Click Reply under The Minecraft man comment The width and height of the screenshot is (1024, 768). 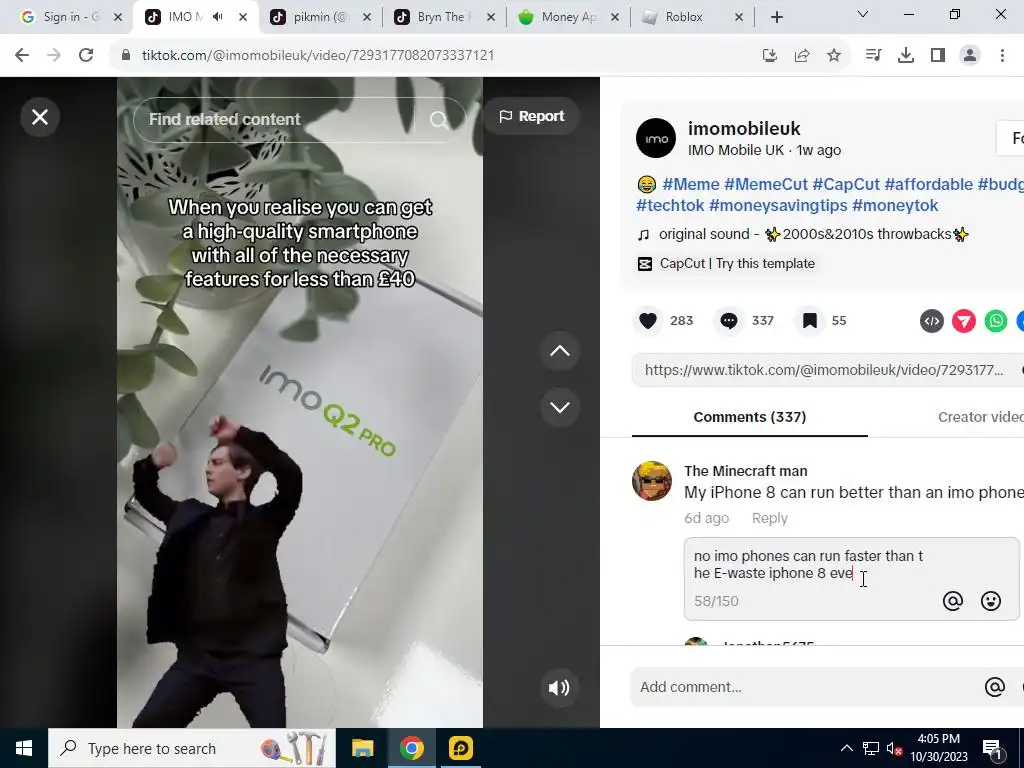(769, 518)
